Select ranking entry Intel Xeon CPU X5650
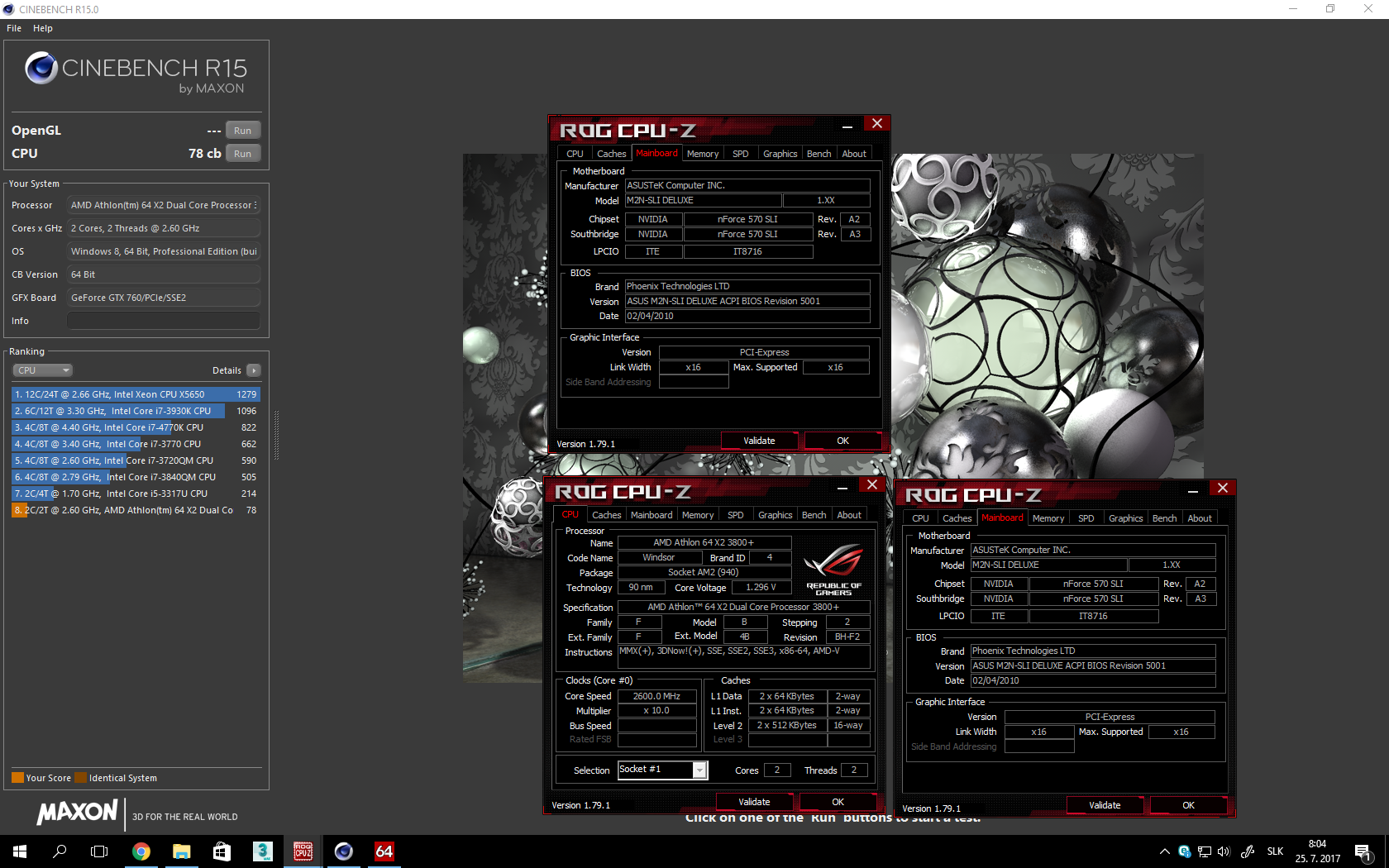Image resolution: width=1389 pixels, height=868 pixels. 136,394
